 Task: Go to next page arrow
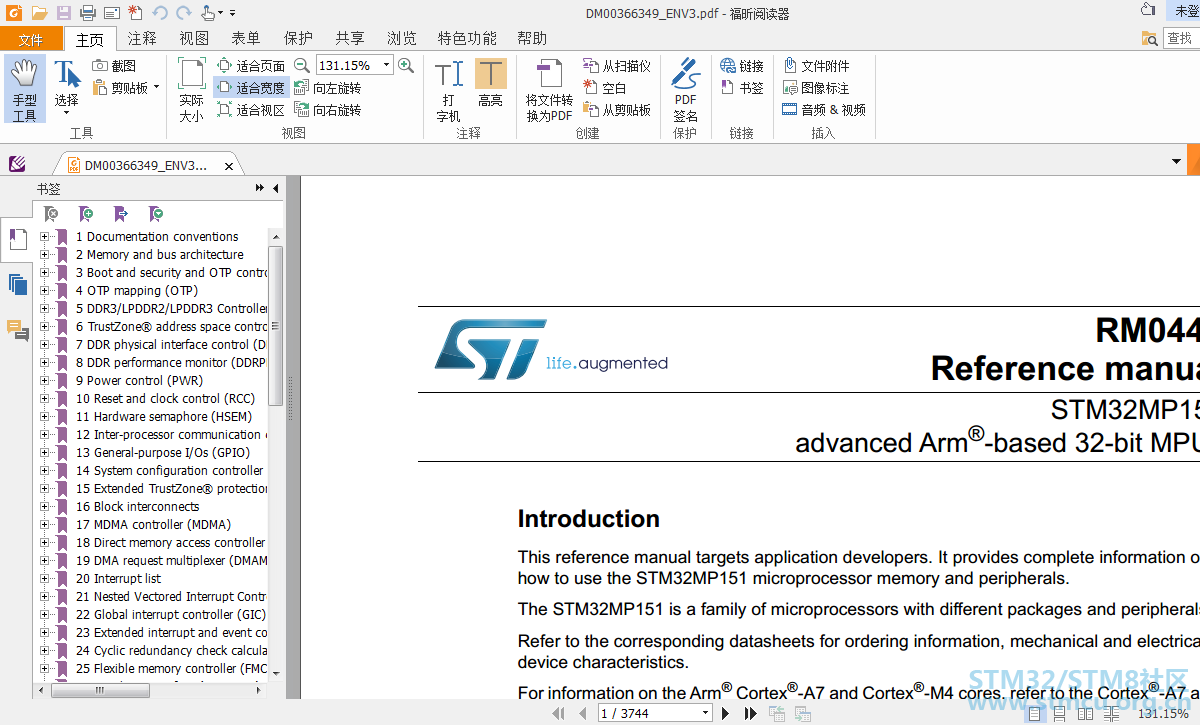(x=724, y=713)
